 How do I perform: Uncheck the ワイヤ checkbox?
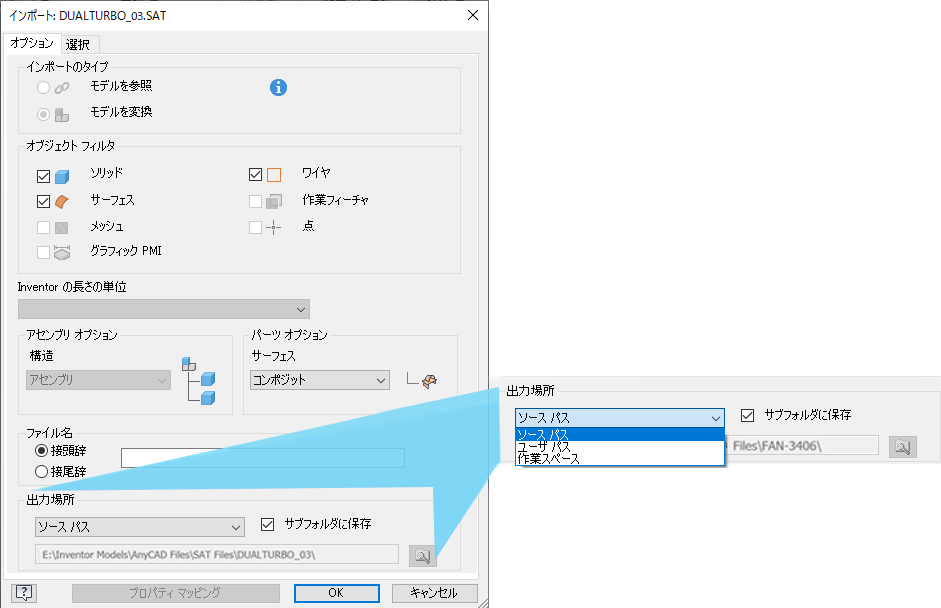[x=255, y=174]
